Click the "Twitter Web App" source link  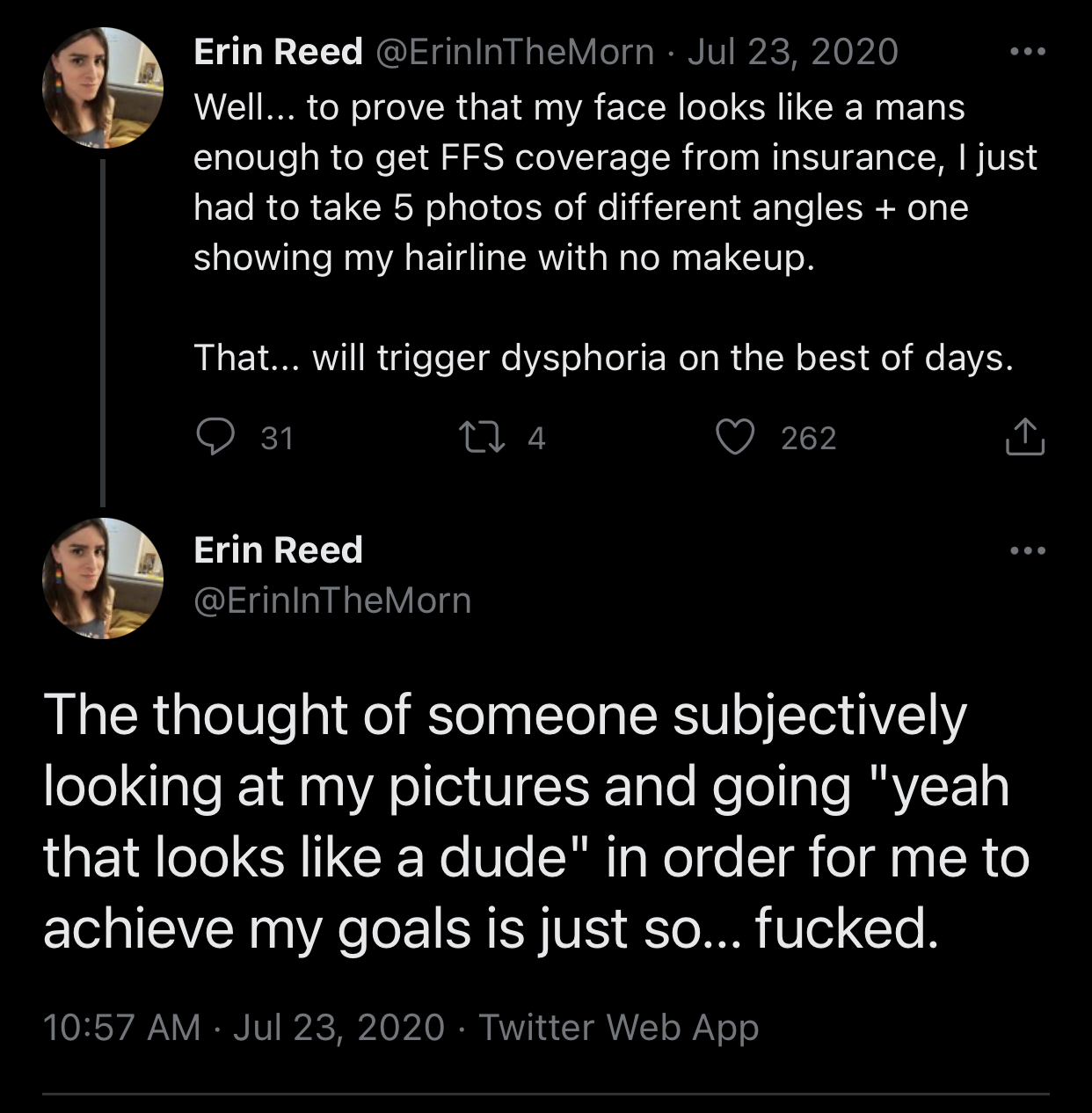click(618, 1027)
